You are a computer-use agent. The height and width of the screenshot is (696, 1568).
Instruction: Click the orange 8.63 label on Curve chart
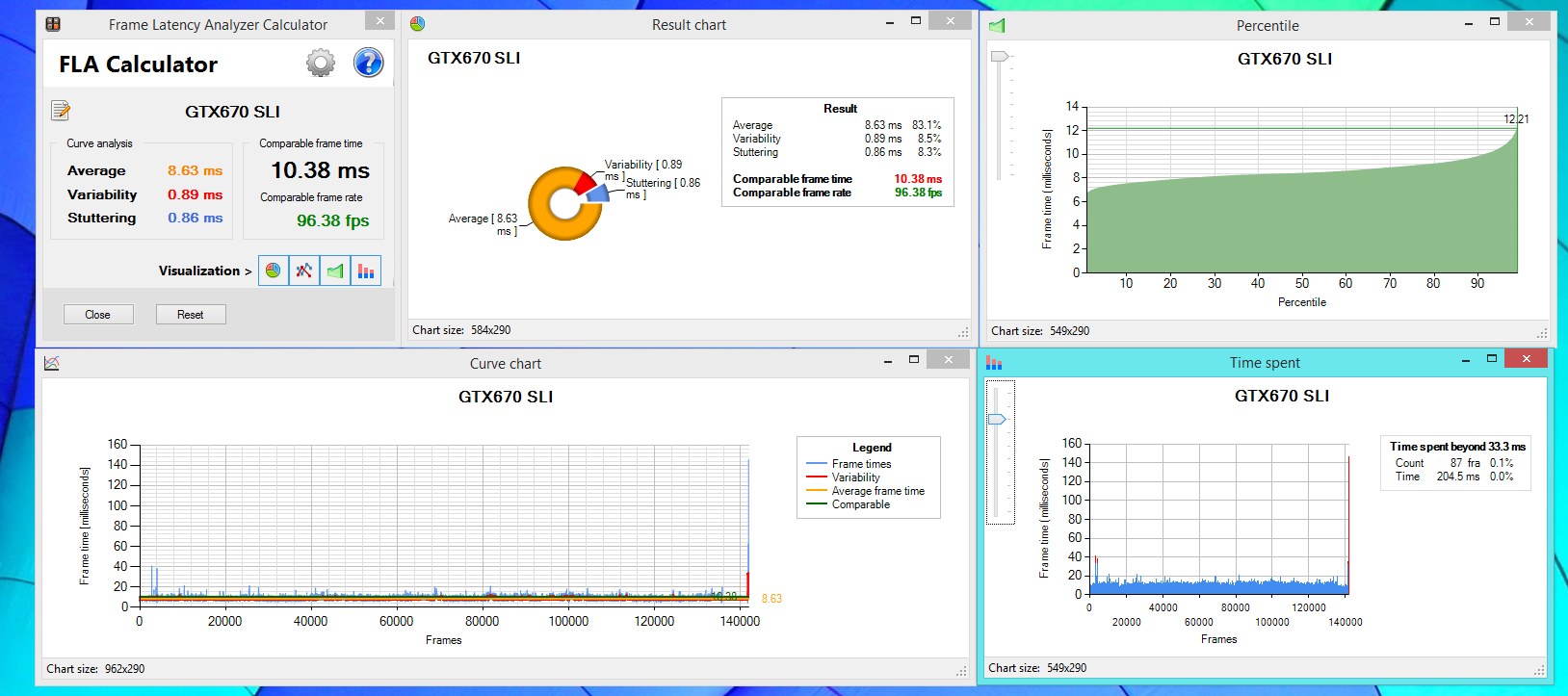(771, 599)
